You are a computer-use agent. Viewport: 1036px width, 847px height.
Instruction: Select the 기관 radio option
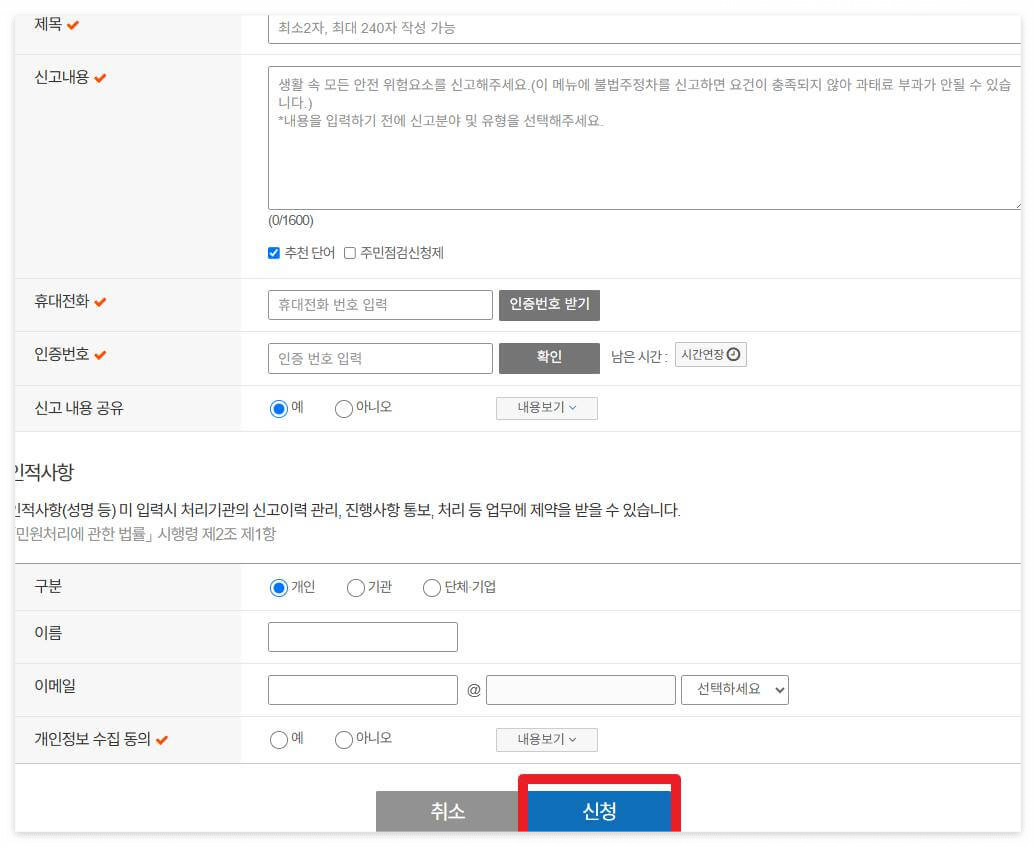point(355,587)
